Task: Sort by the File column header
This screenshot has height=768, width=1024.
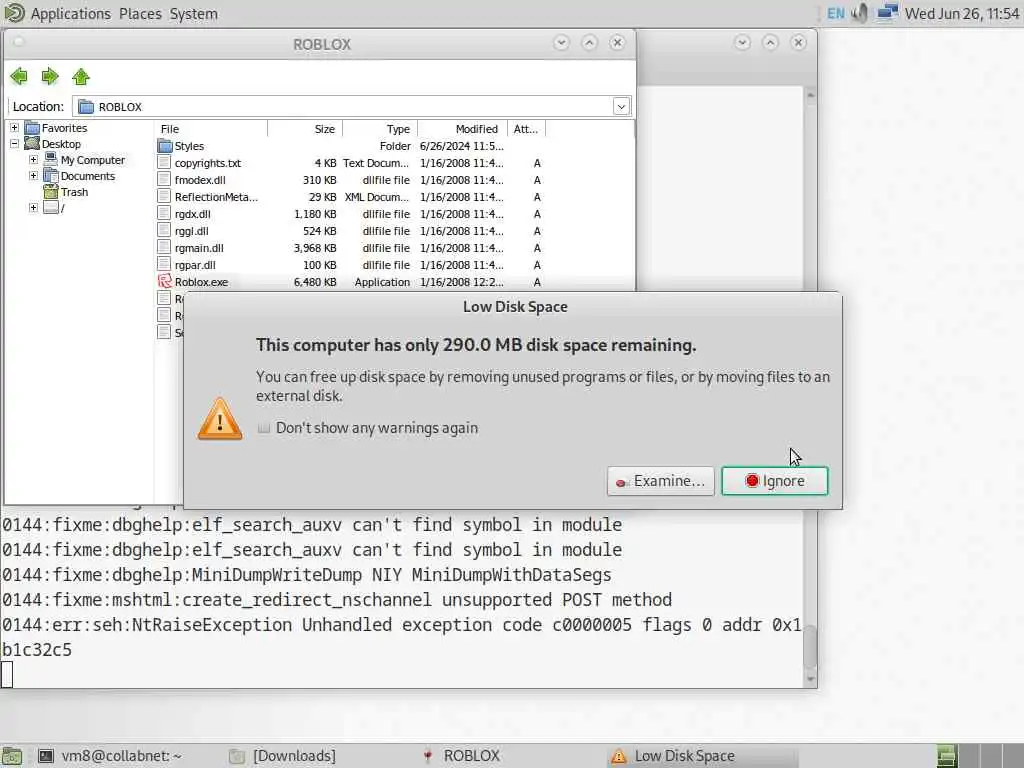Action: [x=211, y=129]
